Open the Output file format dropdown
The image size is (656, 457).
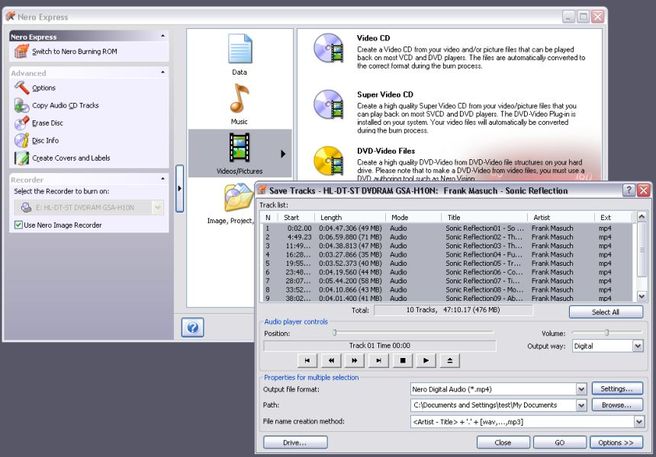(x=581, y=389)
